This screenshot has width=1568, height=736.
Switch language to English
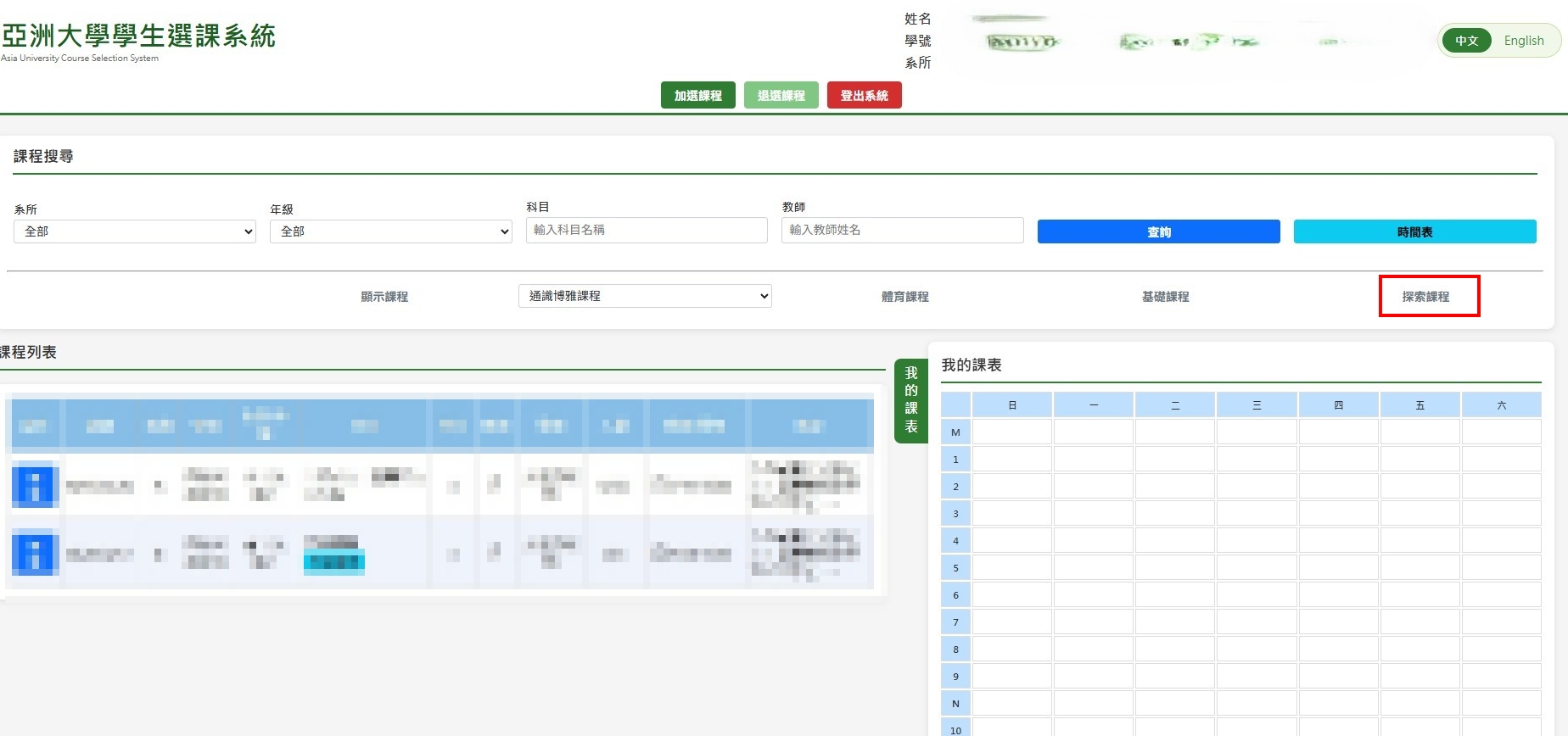[1524, 41]
